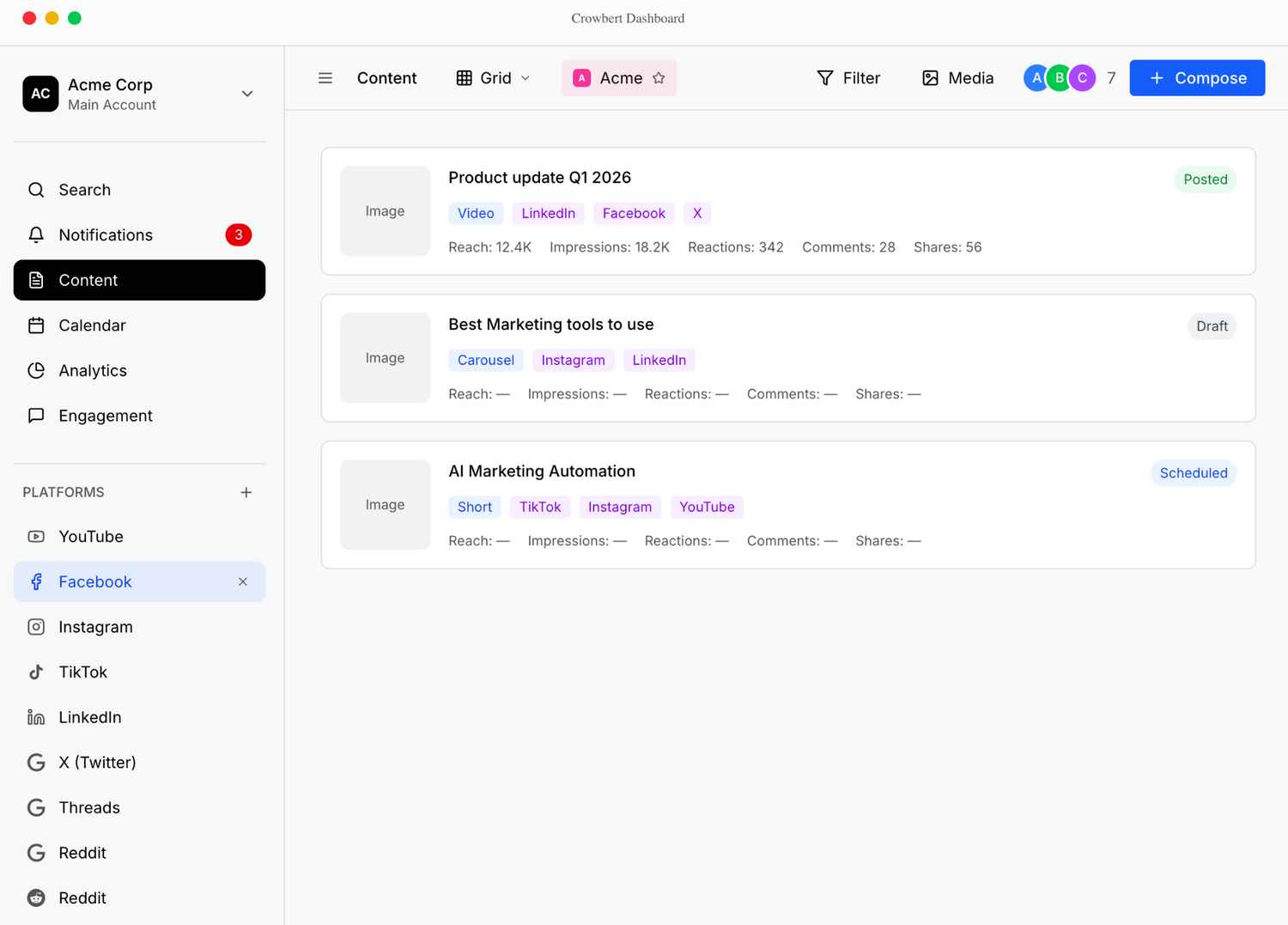Viewport: 1288px width, 925px height.
Task: Open the Grid view dropdown
Action: point(494,78)
